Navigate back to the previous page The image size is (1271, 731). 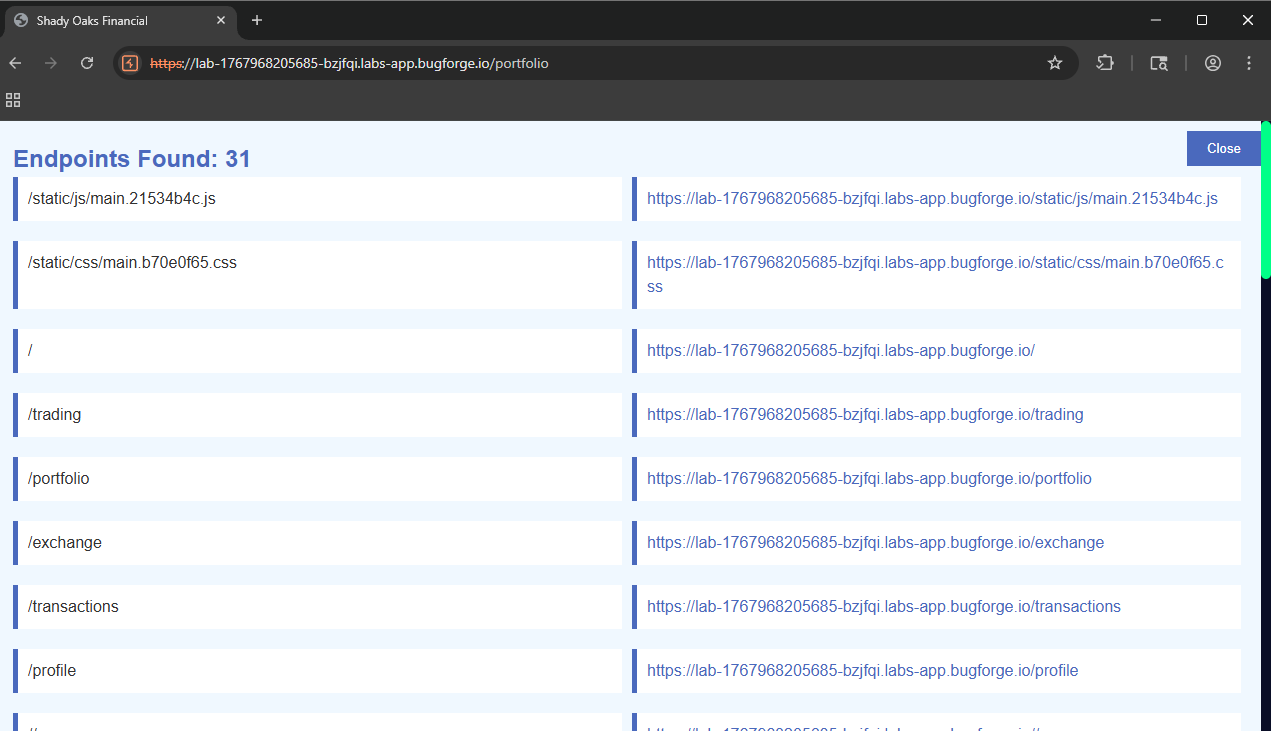(15, 62)
